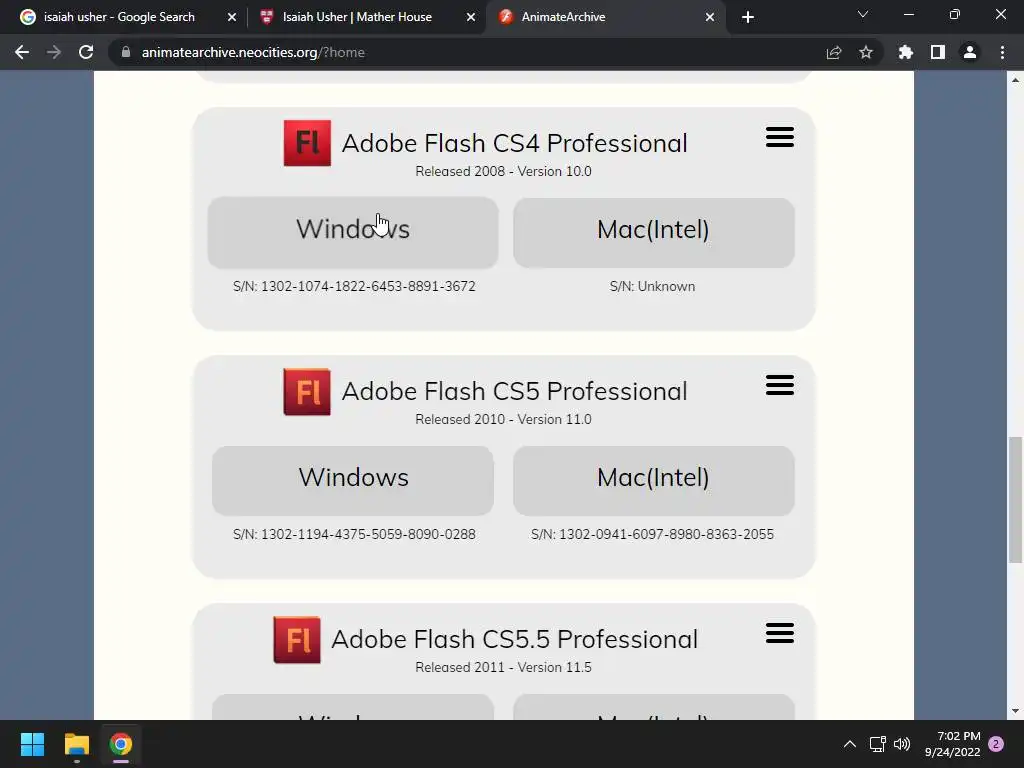
Task: Open the Windows Start menu
Action: click(32, 744)
